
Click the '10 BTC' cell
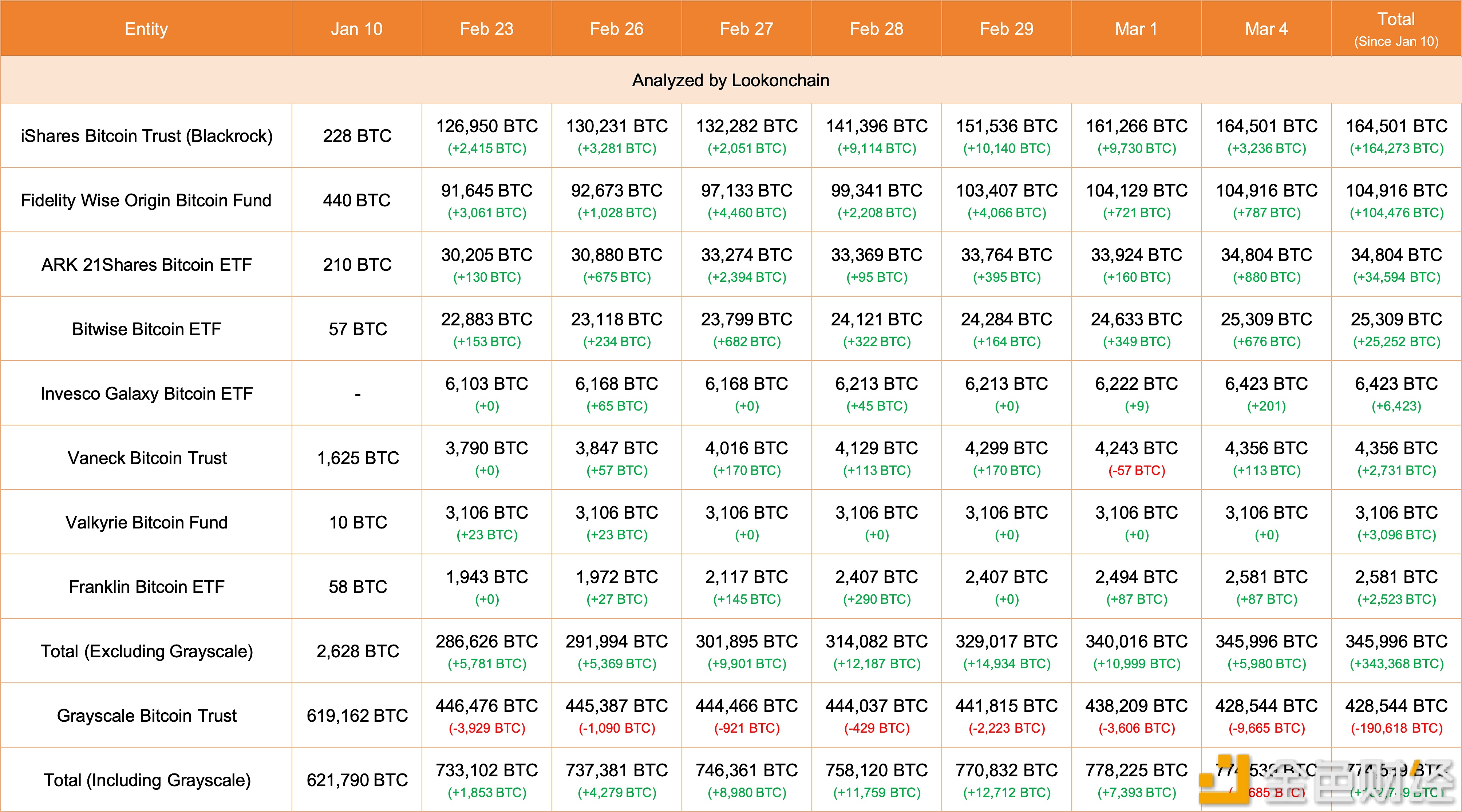pos(357,522)
